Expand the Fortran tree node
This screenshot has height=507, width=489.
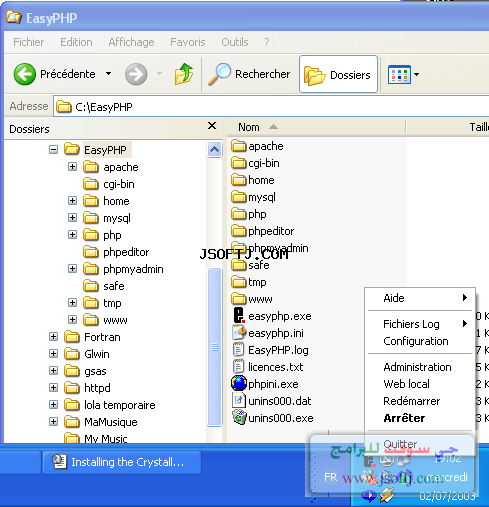click(x=53, y=336)
